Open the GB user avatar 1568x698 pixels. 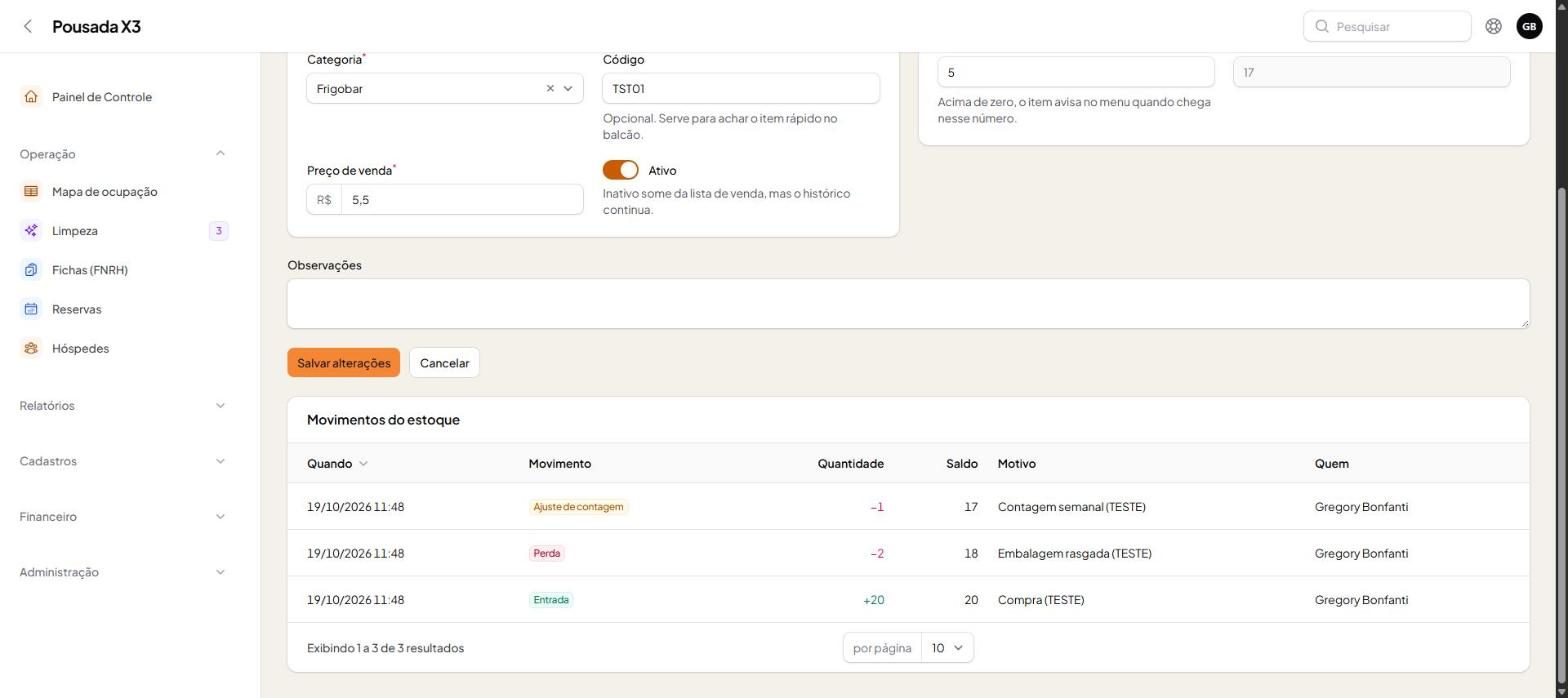click(x=1529, y=26)
